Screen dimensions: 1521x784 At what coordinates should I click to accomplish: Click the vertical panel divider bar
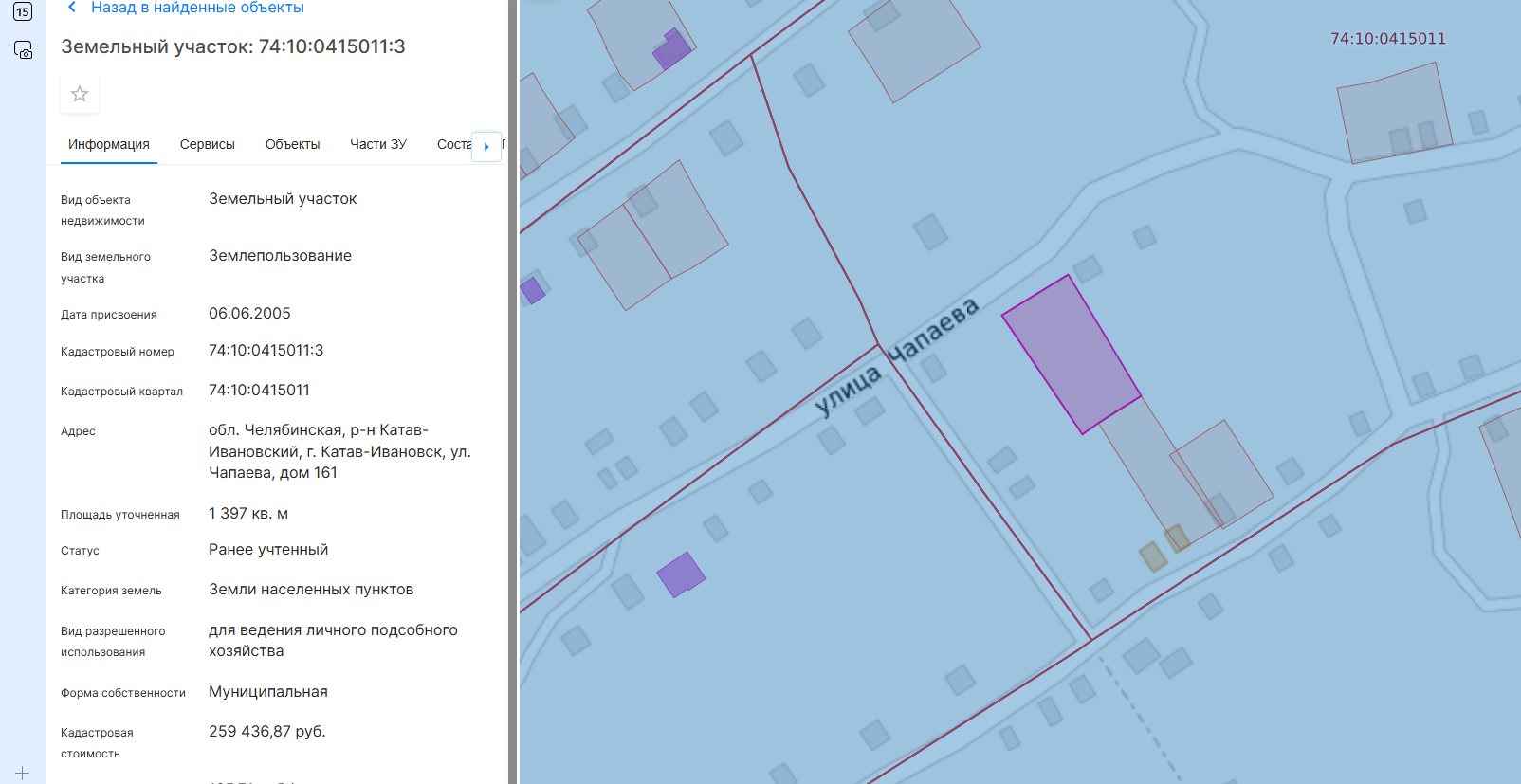513,392
